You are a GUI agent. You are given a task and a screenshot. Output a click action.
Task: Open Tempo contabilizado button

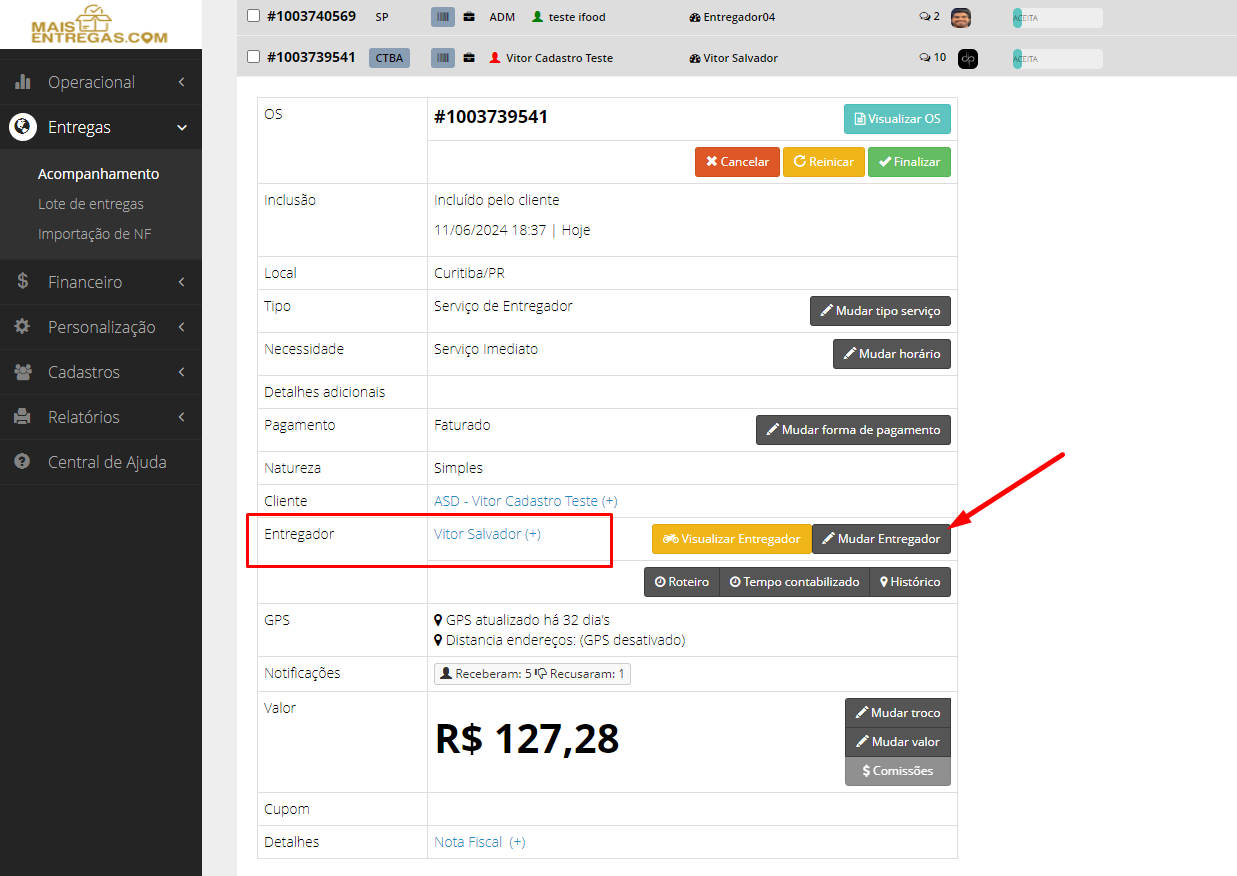(794, 582)
